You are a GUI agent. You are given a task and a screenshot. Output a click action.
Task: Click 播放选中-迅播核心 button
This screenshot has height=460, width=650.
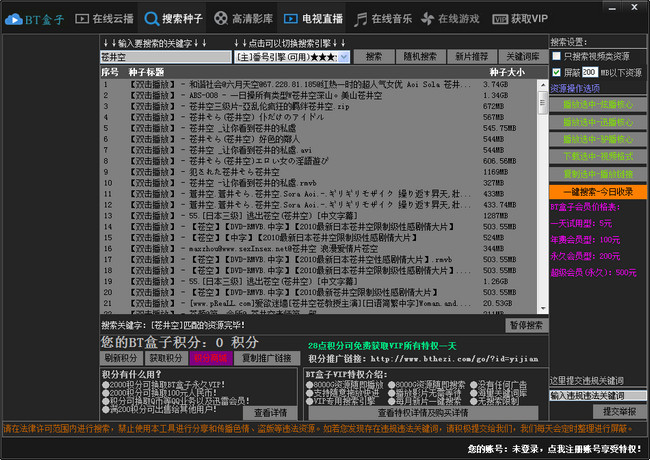[598, 122]
